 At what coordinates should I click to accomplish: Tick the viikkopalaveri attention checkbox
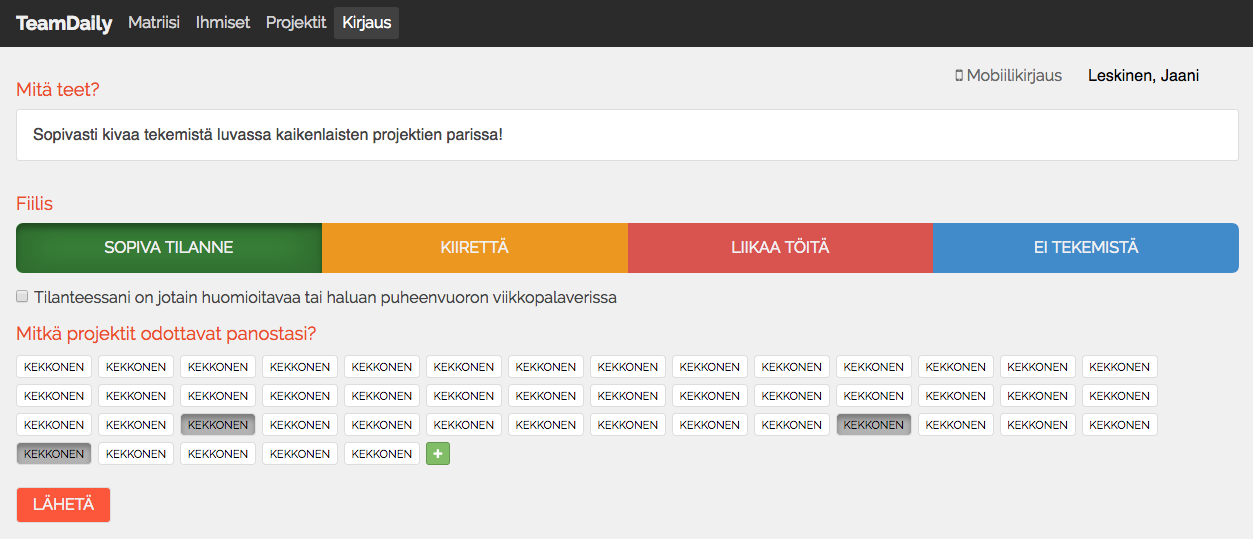[x=22, y=297]
